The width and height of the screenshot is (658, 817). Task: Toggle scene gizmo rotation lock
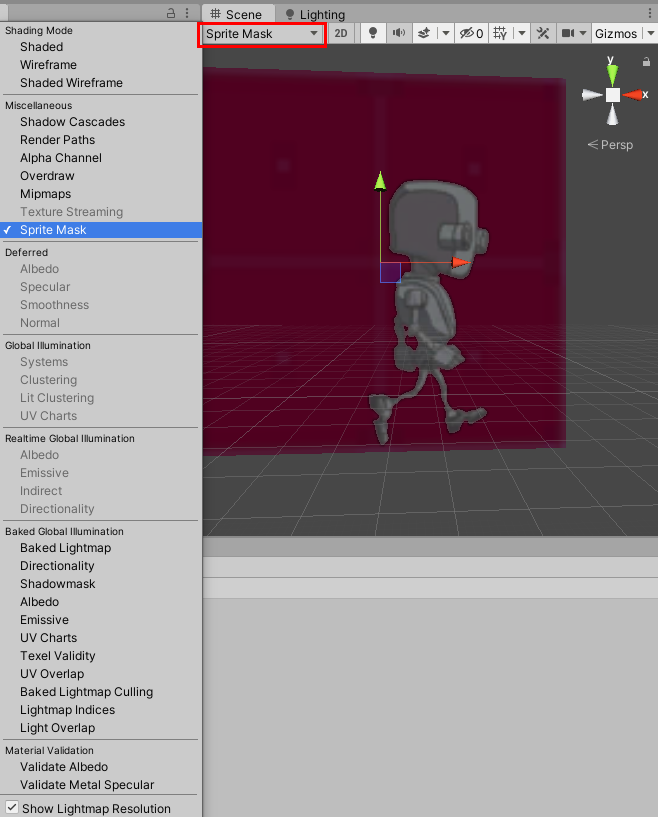point(646,61)
